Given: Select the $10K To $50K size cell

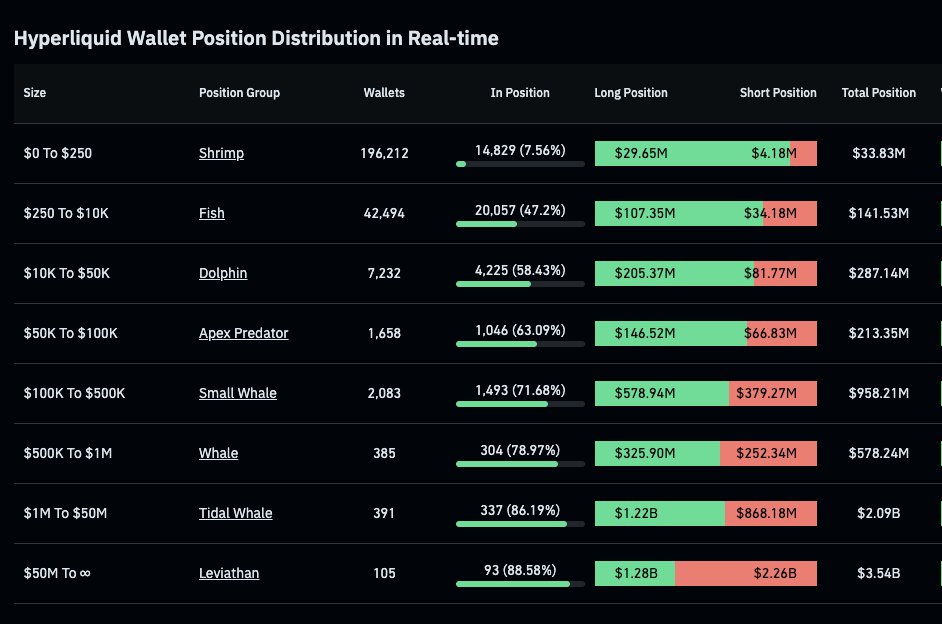Looking at the screenshot, I should pyautogui.click(x=67, y=273).
